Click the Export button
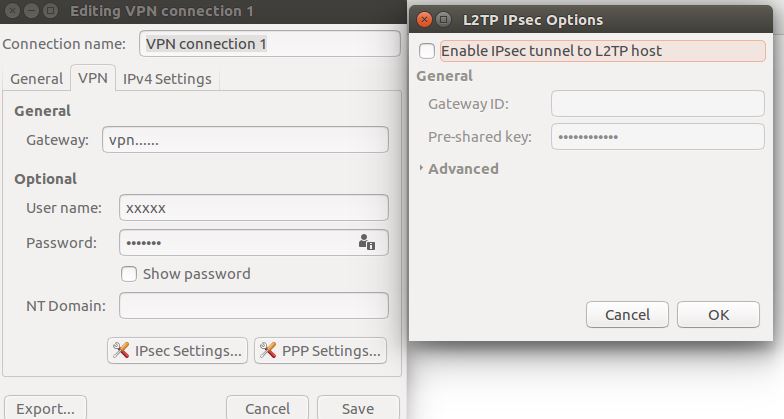The width and height of the screenshot is (784, 419). click(46, 408)
